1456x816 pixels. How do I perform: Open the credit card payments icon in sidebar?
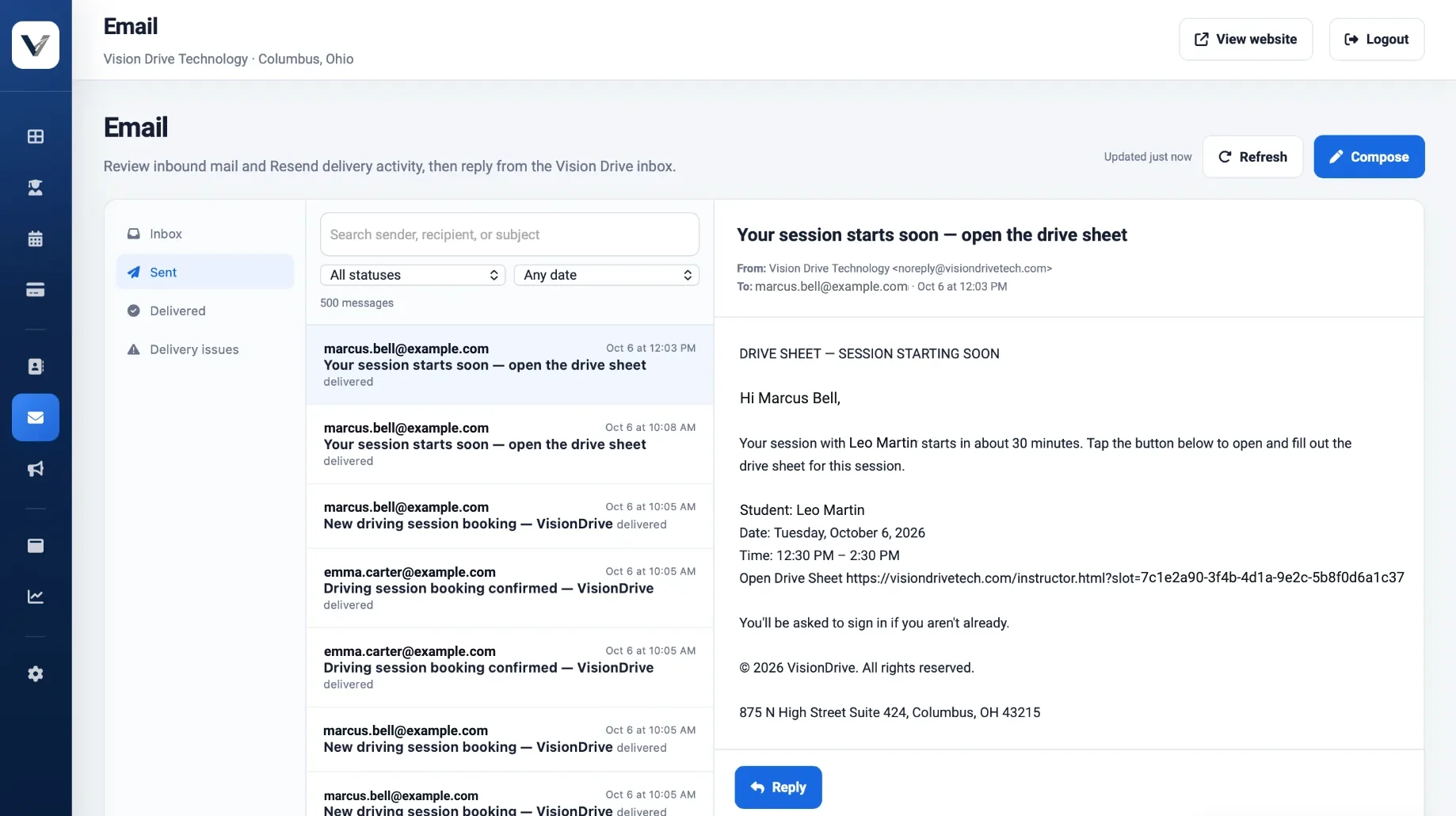click(x=36, y=290)
